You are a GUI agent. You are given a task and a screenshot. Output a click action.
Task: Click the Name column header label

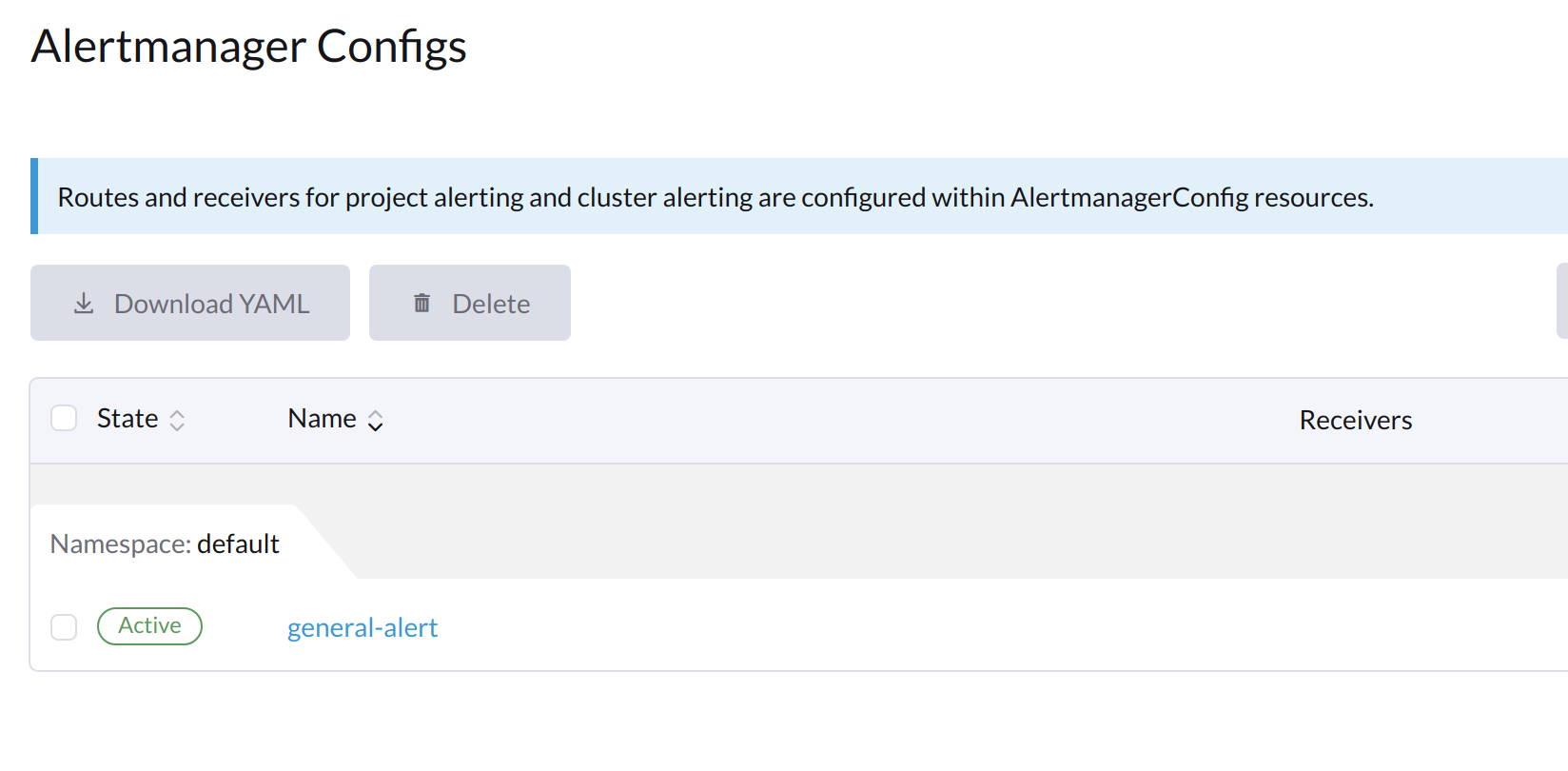click(x=322, y=418)
